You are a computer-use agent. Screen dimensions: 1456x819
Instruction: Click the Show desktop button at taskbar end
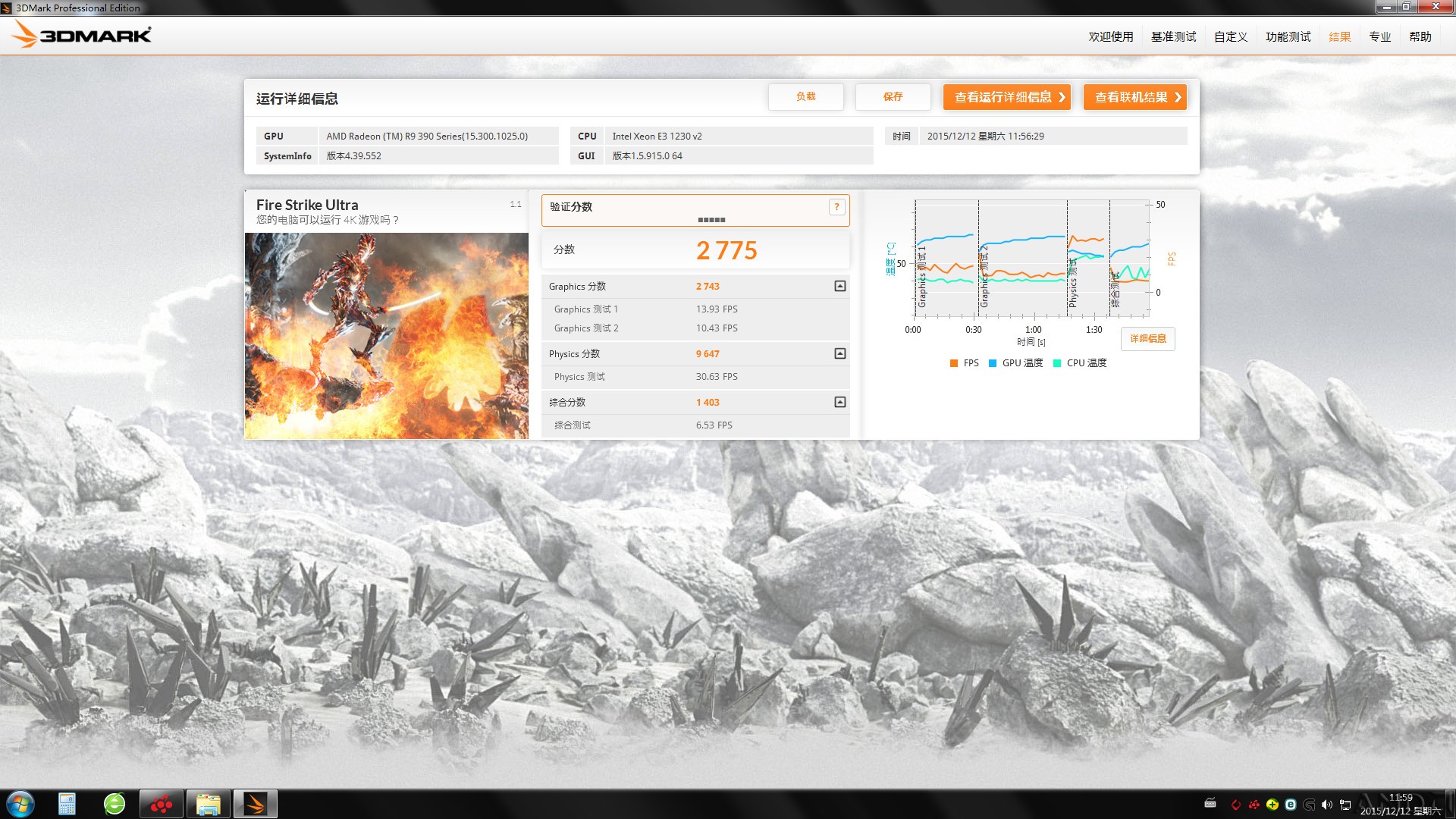click(1450, 804)
